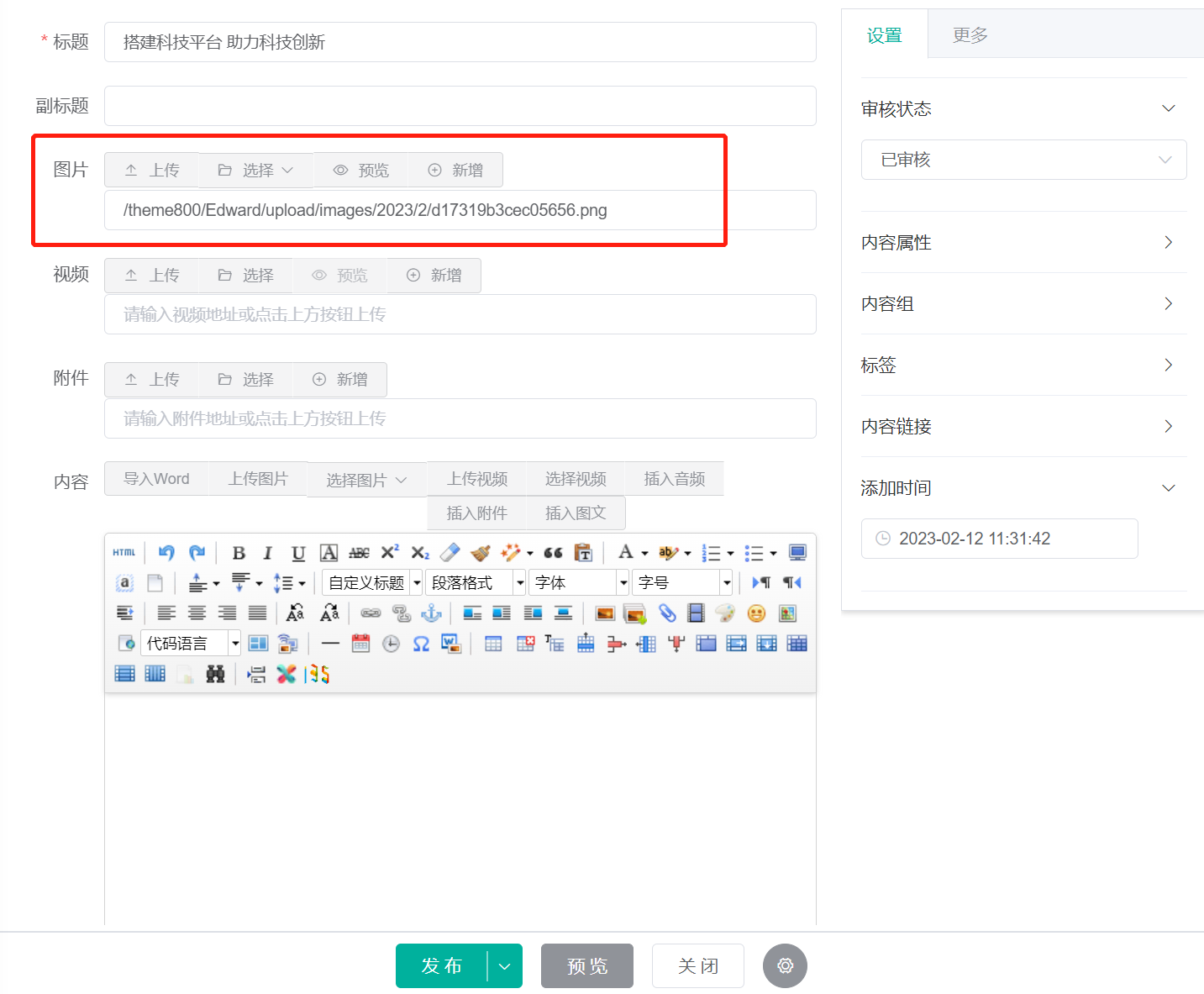Expand the 内容链接 section
This screenshot has height=994, width=1204.
pos(1023,427)
